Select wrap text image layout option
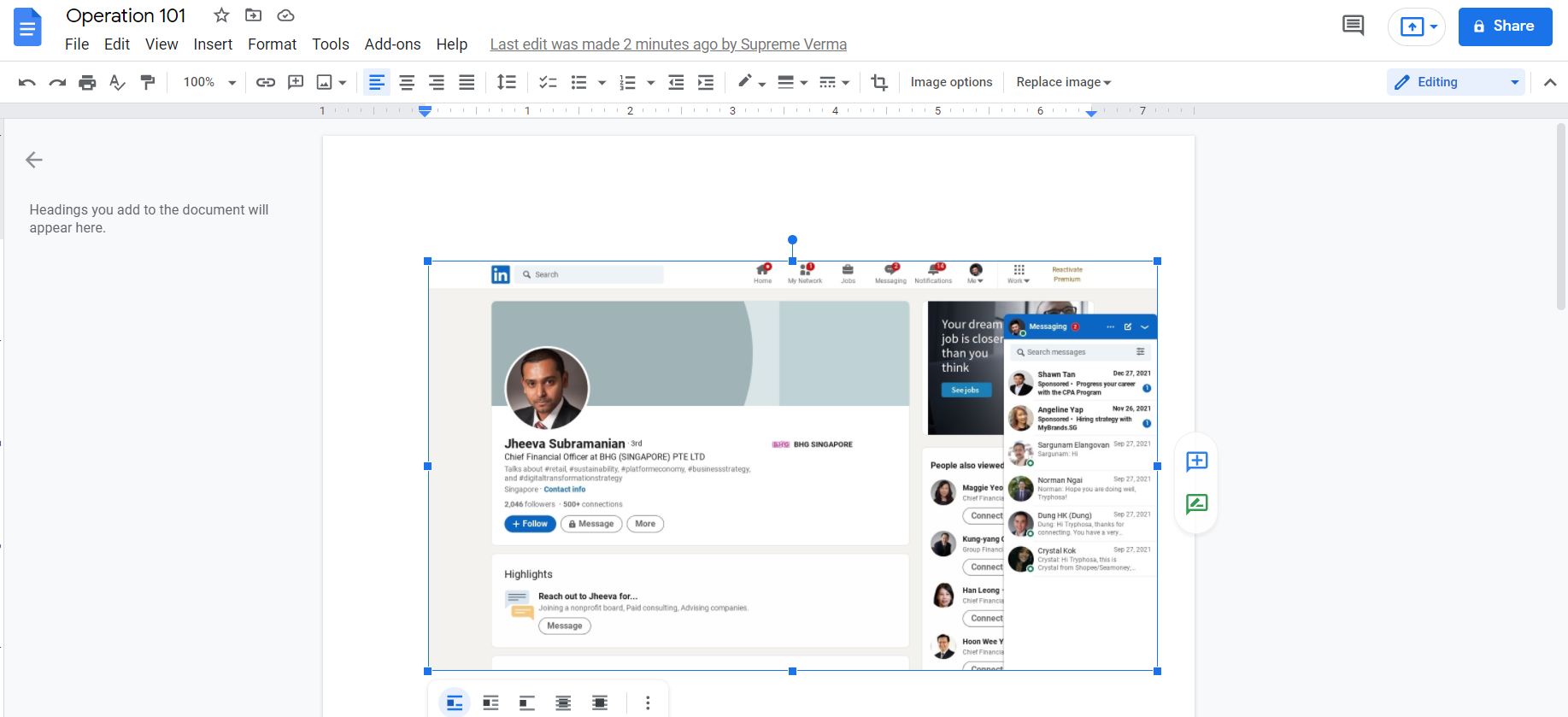This screenshot has height=717, width=1568. pyautogui.click(x=490, y=702)
